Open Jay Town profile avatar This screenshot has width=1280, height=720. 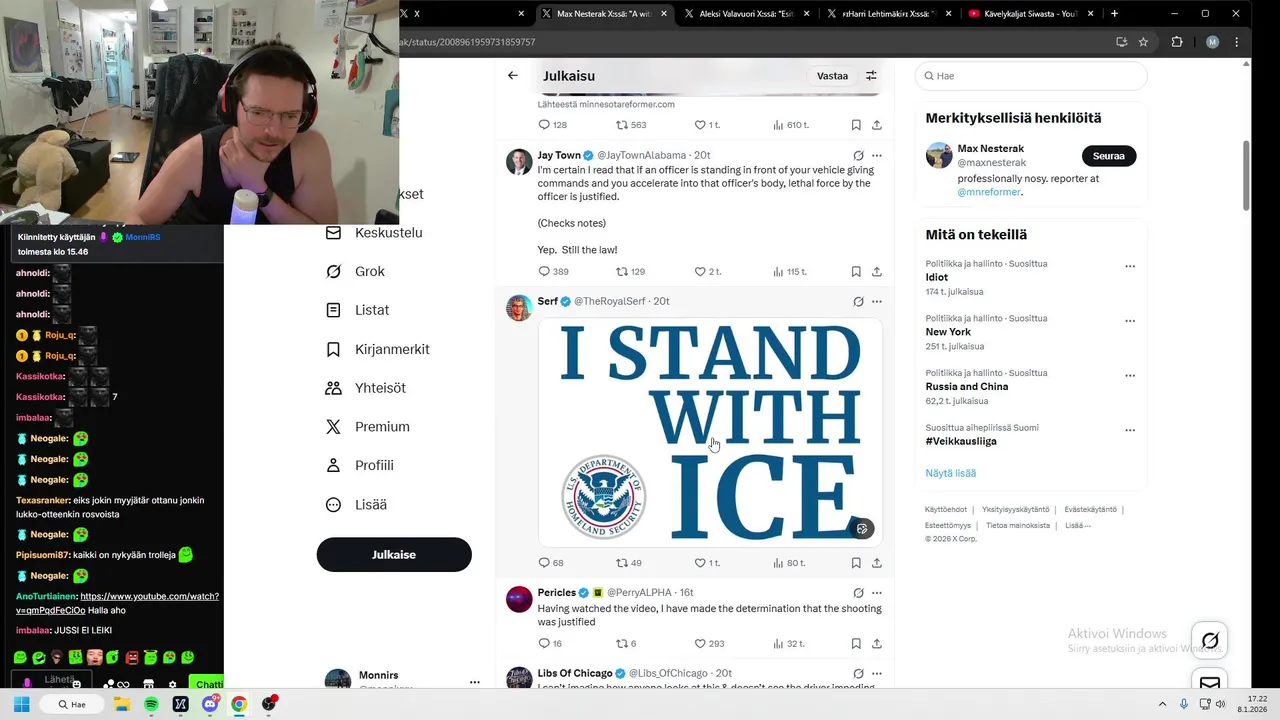[519, 162]
